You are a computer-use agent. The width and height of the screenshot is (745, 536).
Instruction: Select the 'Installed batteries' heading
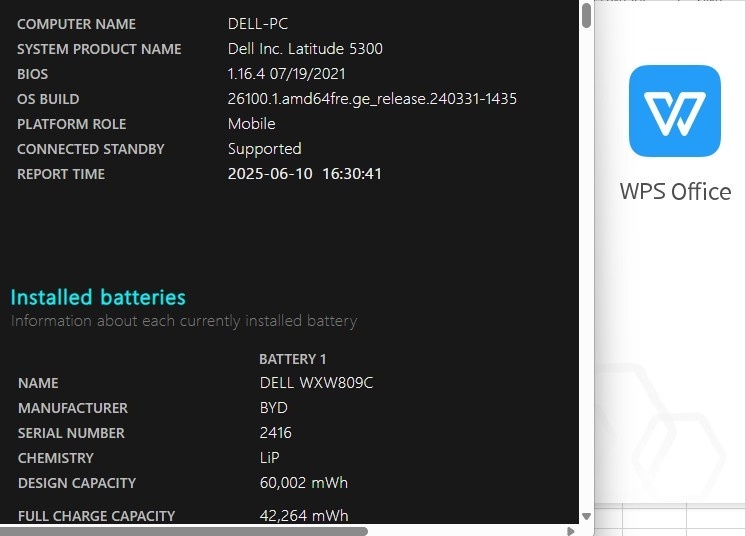point(98,297)
